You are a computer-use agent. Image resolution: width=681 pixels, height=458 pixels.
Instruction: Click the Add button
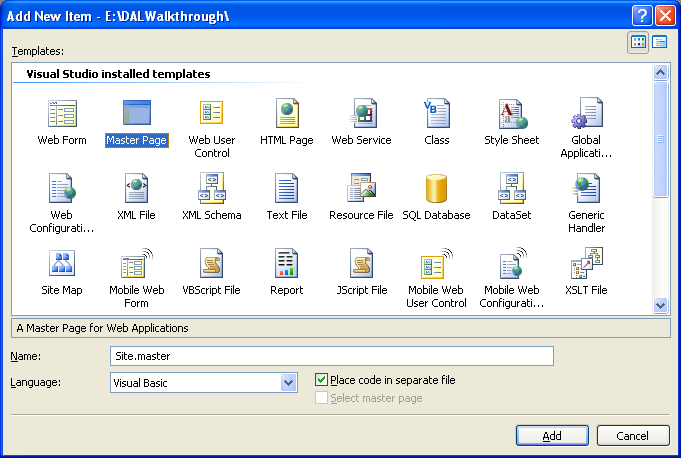(x=552, y=435)
